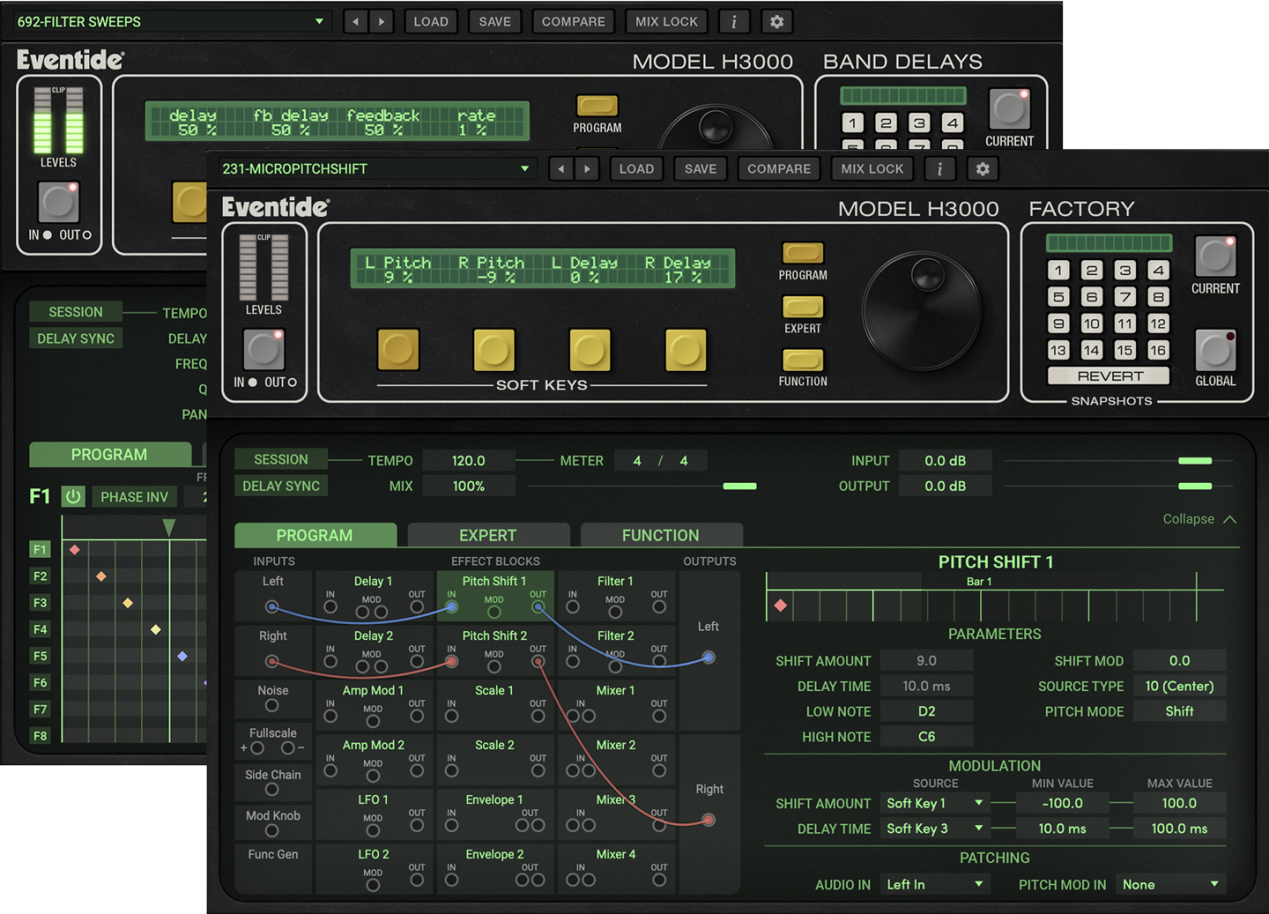Image resolution: width=1269 pixels, height=914 pixels.
Task: Toggle F1 filter power button
Action: pos(73,497)
